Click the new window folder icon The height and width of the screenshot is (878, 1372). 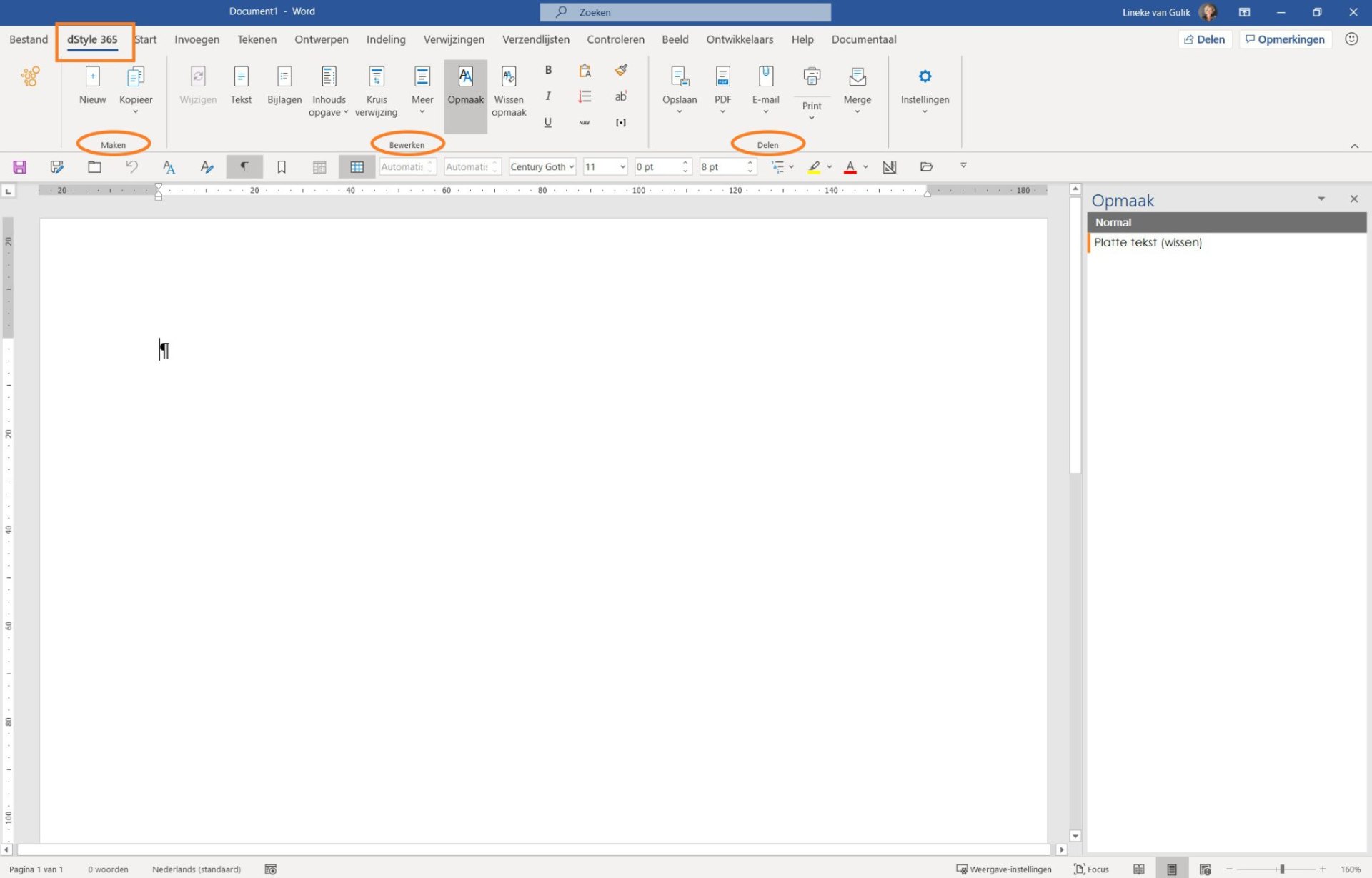pyautogui.click(x=94, y=167)
